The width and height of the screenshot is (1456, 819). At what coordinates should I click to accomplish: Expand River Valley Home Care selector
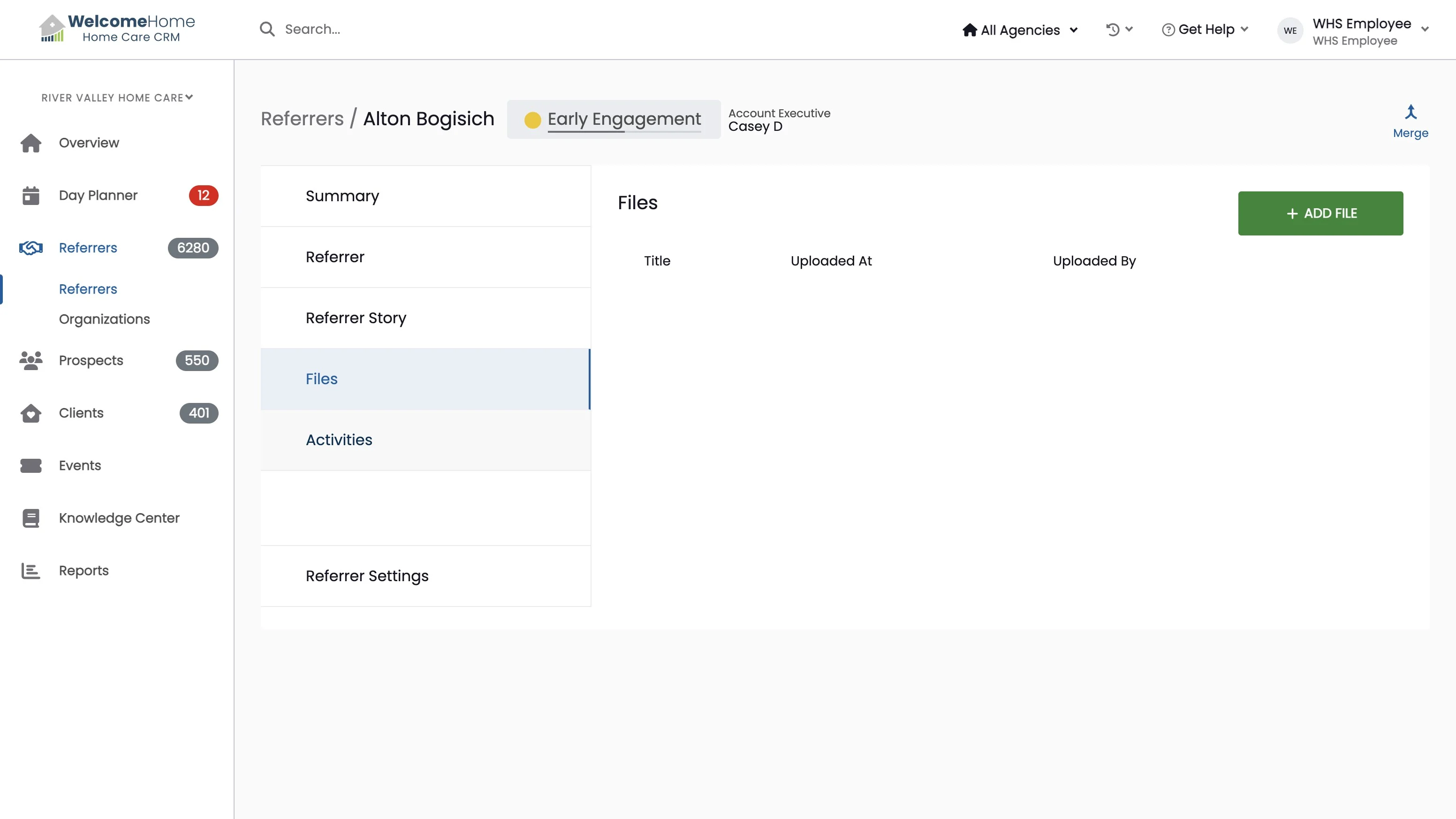[x=117, y=98]
